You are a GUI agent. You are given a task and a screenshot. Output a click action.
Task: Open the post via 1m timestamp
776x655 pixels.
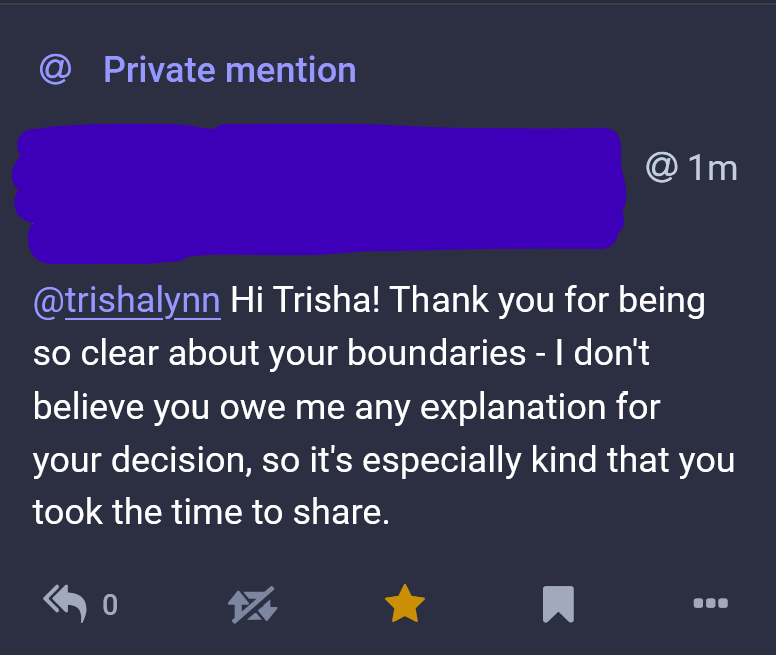pyautogui.click(x=713, y=168)
